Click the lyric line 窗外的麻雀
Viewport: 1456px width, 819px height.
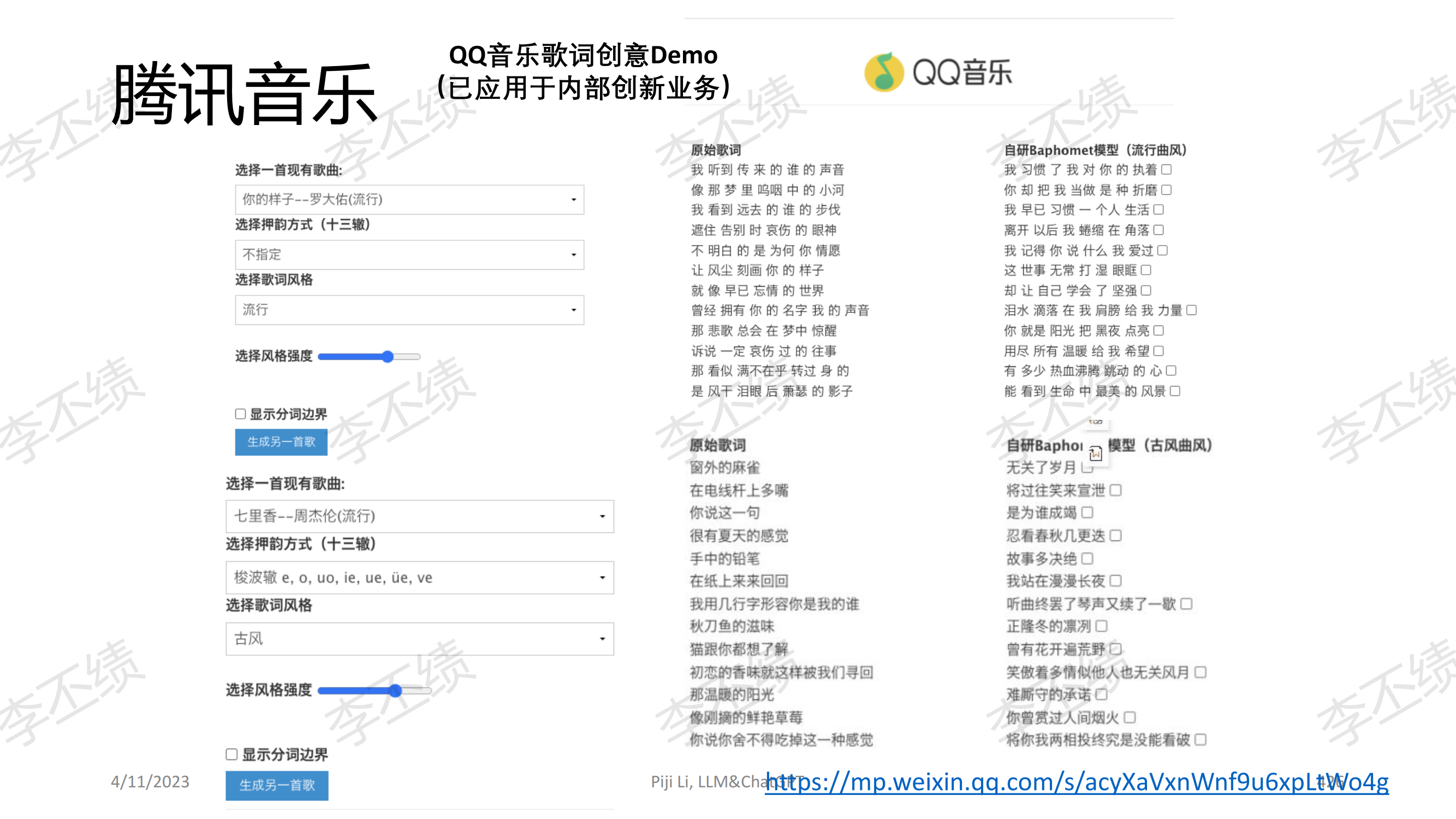pyautogui.click(x=724, y=468)
